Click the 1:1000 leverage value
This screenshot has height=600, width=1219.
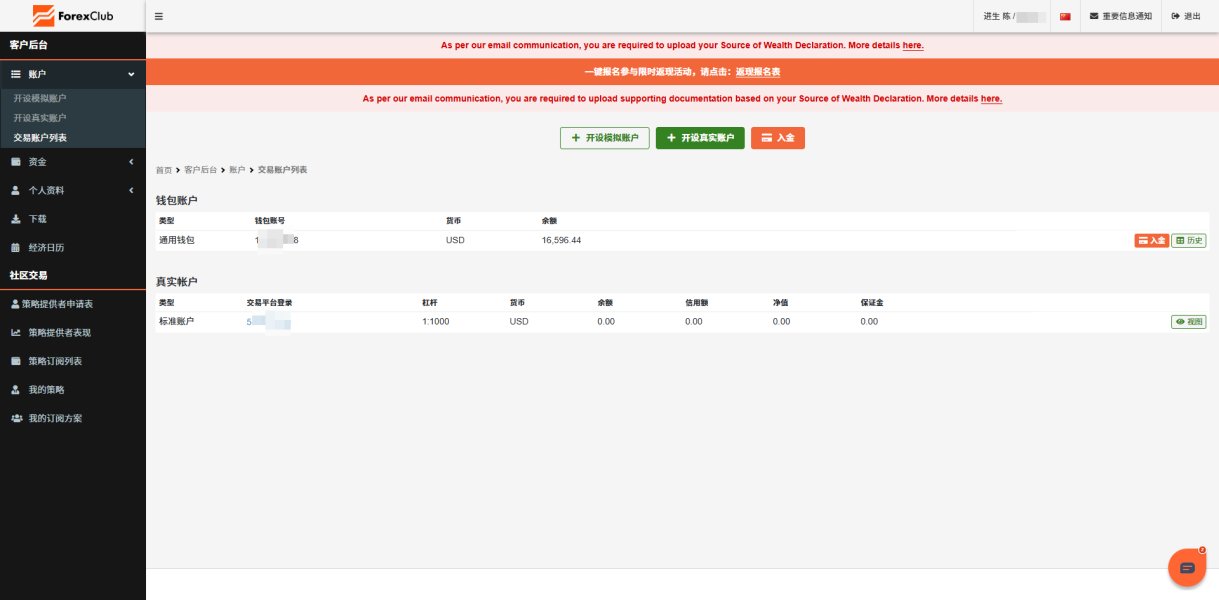(x=438, y=322)
